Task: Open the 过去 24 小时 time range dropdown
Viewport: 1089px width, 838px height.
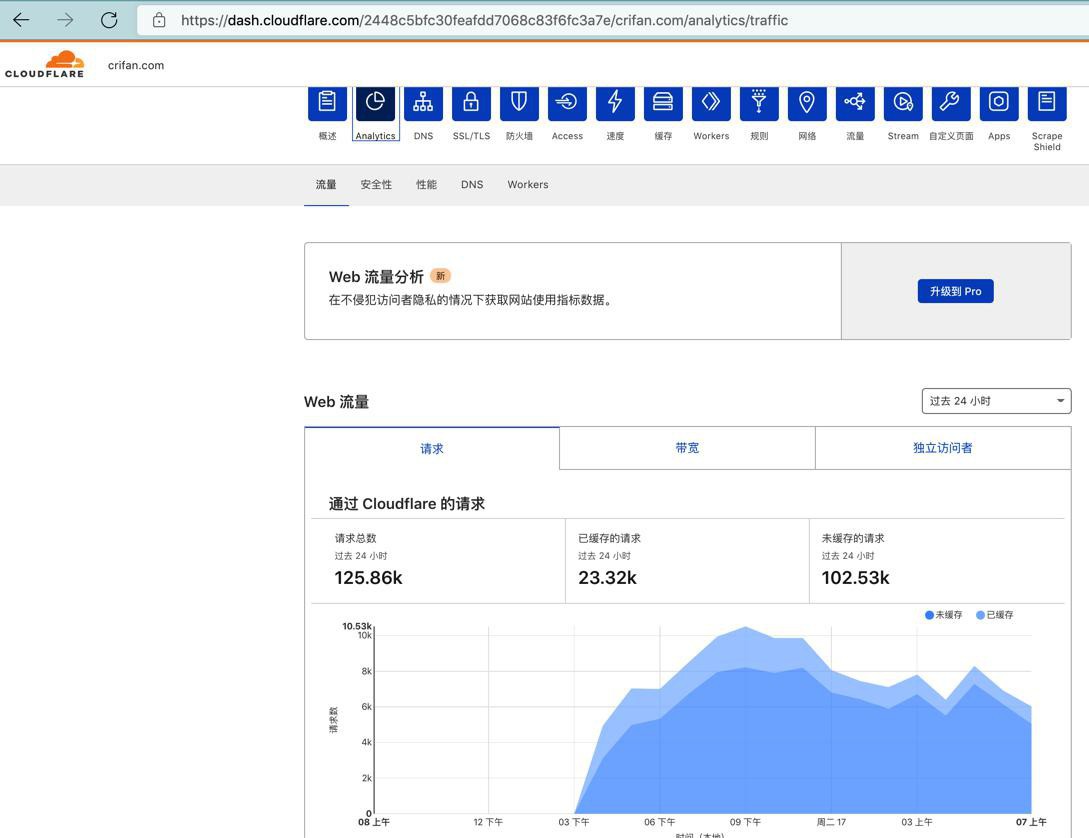Action: (996, 401)
